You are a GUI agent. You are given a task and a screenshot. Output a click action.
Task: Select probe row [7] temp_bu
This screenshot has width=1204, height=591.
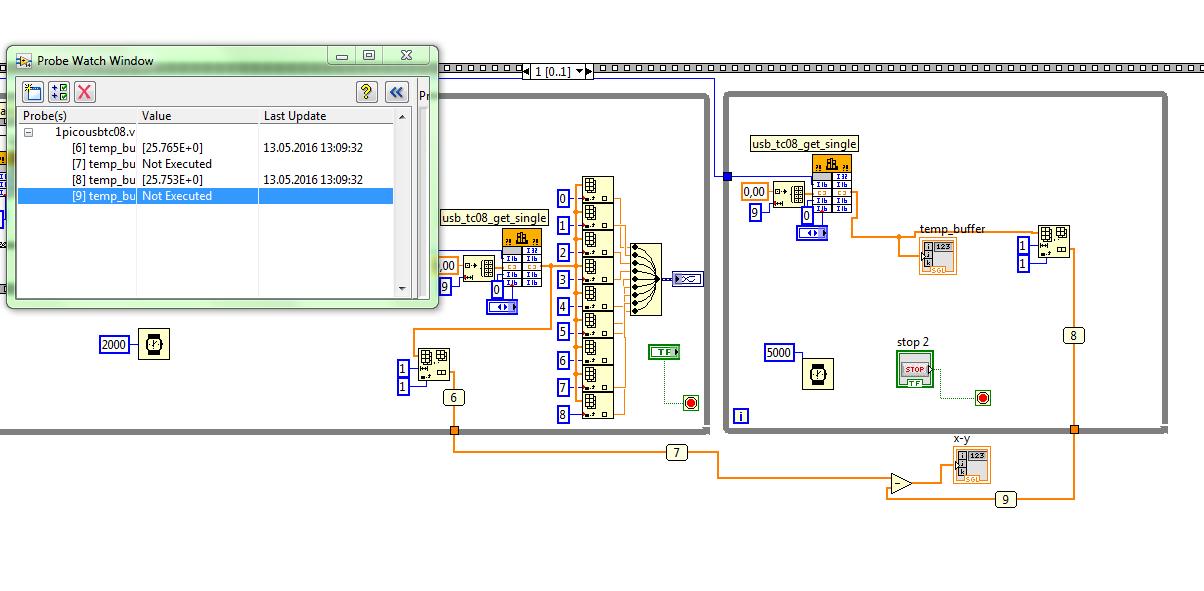pos(205,164)
